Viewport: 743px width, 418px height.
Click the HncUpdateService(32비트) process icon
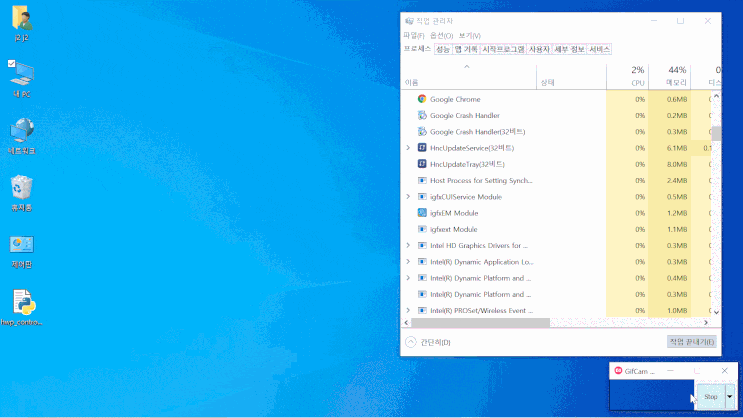(x=422, y=148)
